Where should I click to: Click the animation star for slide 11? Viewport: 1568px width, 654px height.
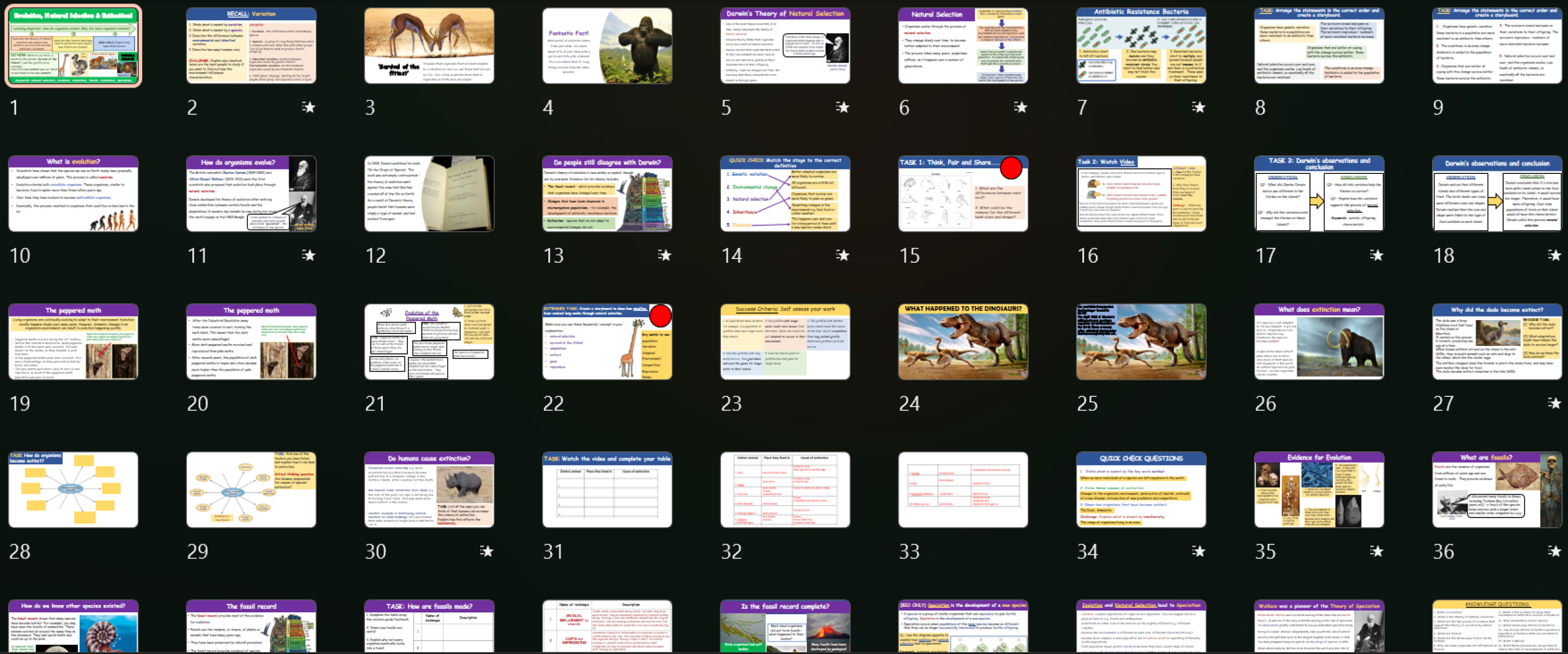[x=309, y=255]
